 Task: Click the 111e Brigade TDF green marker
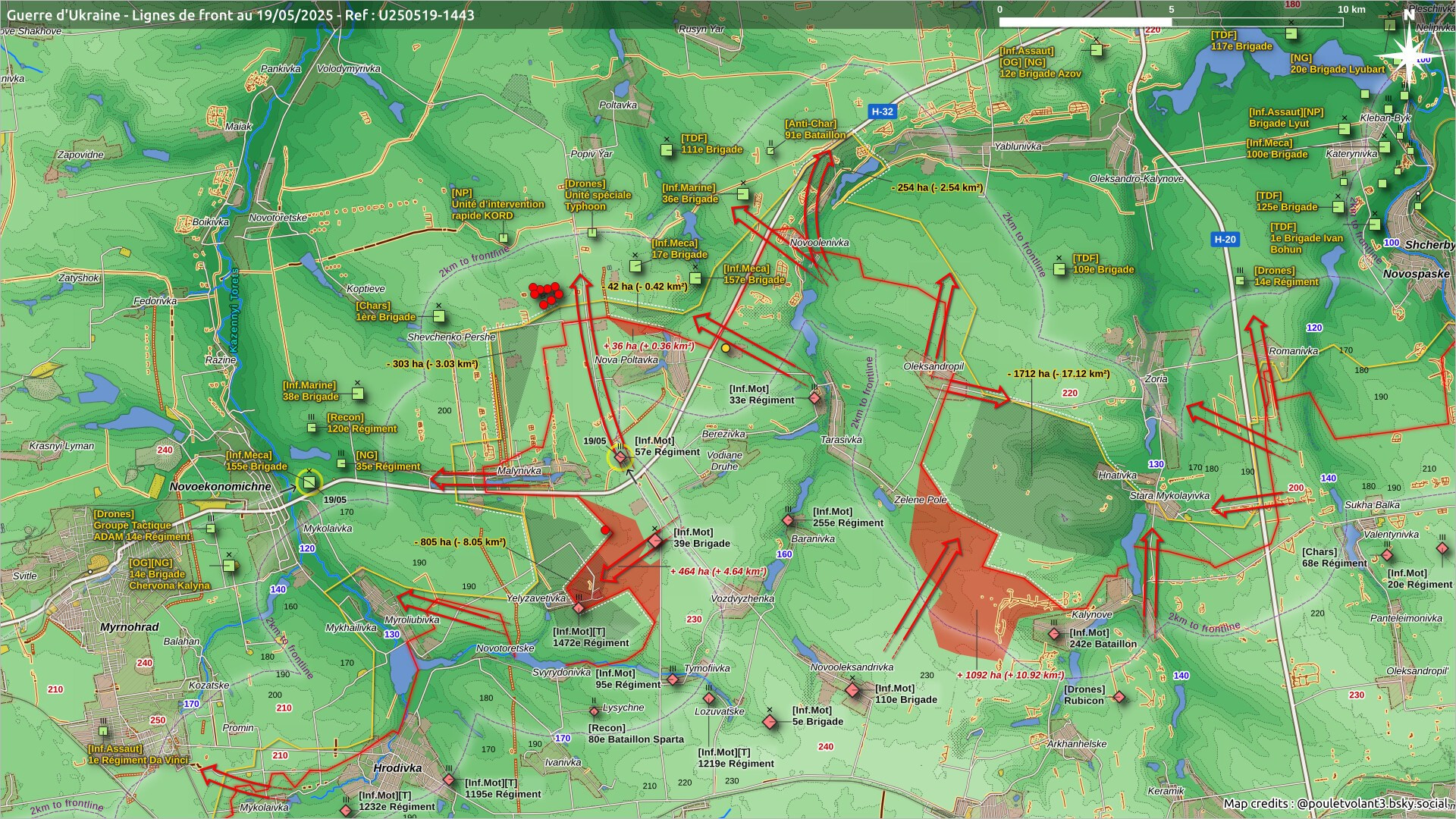[667, 150]
